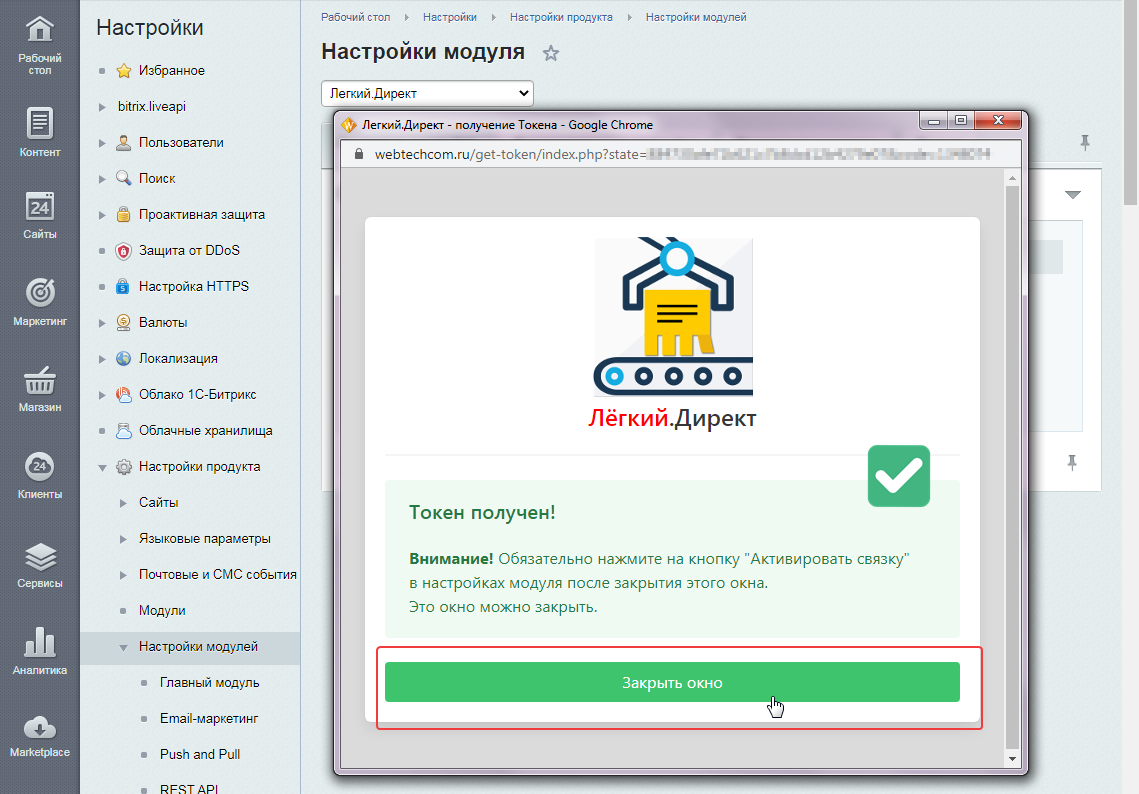Viewport: 1139px width, 794px height.
Task: Expand the Поиск tree node
Action: pos(102,179)
